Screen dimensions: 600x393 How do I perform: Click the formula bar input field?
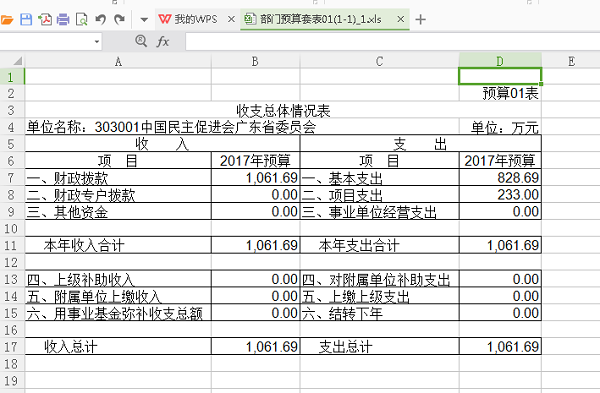click(x=393, y=41)
